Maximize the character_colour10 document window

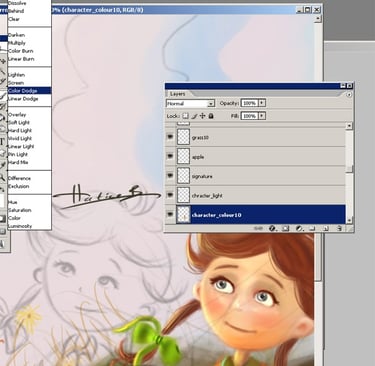click(308, 10)
